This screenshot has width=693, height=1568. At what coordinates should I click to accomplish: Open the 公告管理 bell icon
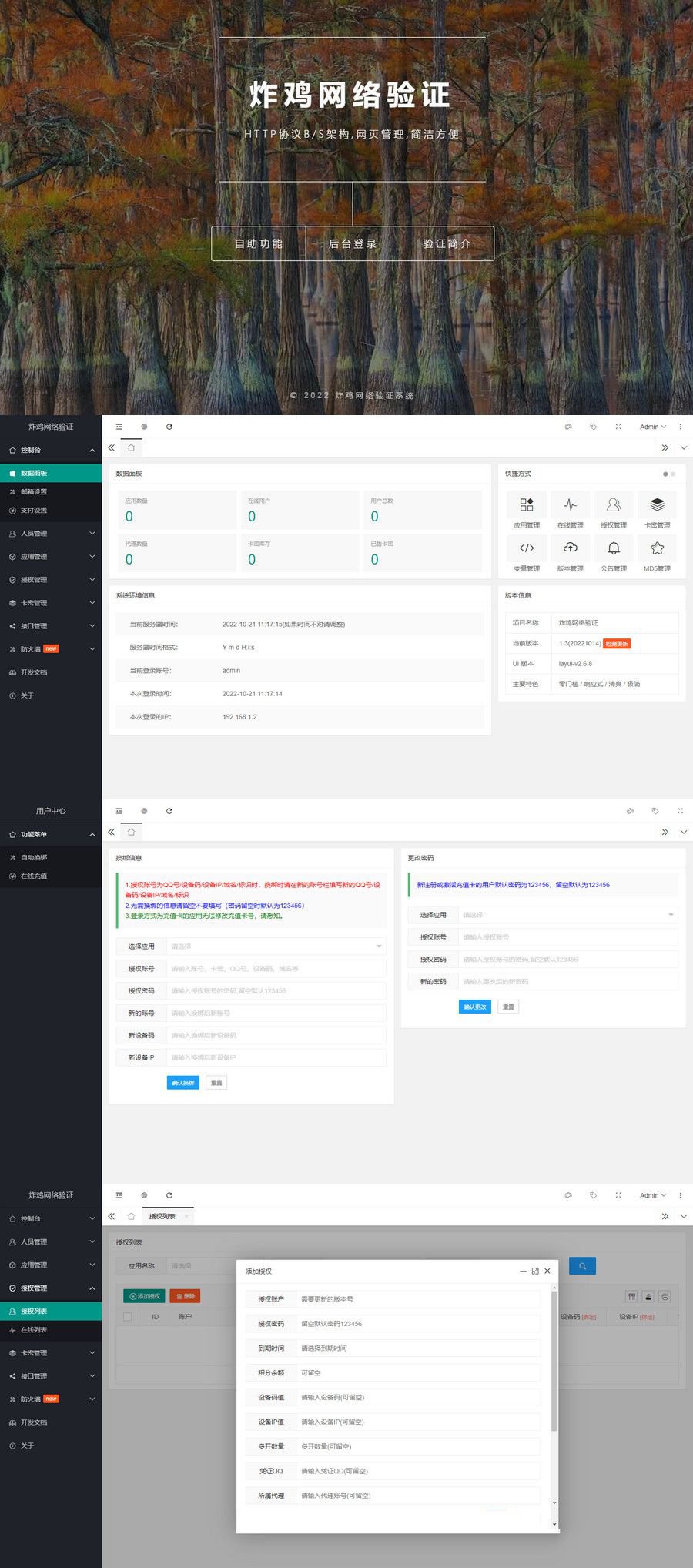tap(614, 548)
